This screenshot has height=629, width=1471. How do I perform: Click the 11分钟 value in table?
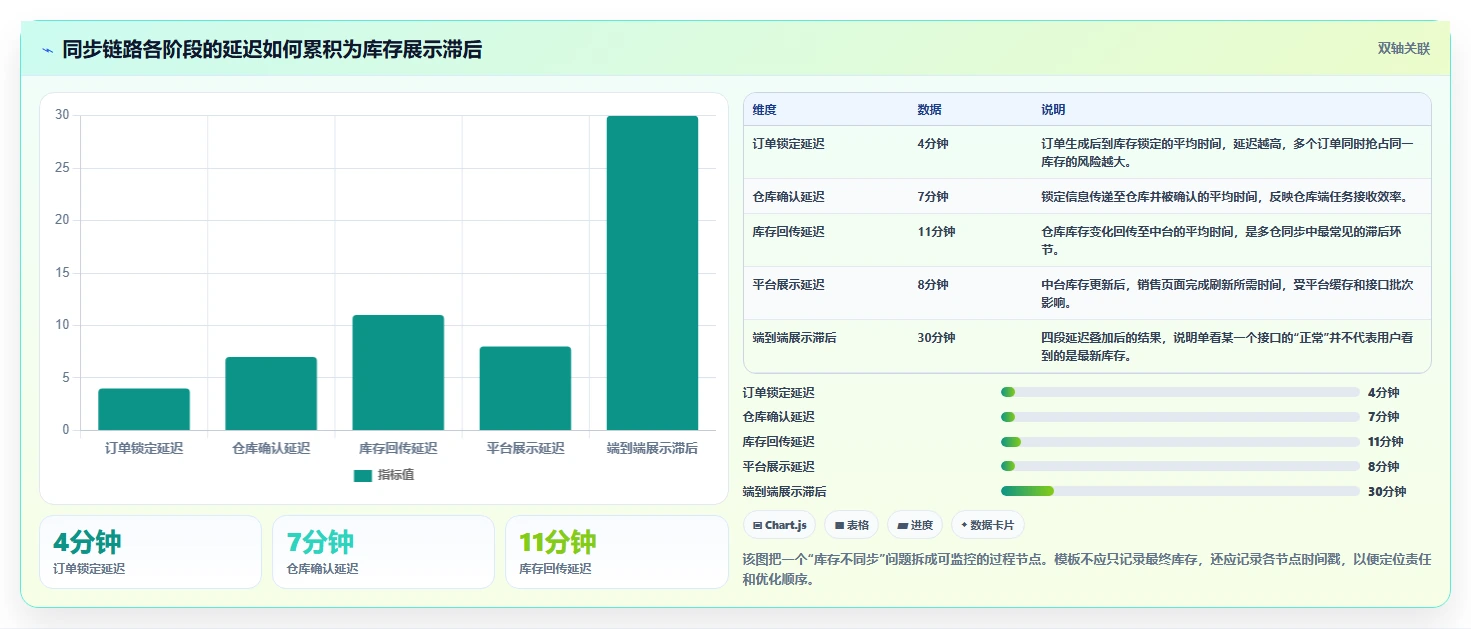tap(936, 232)
